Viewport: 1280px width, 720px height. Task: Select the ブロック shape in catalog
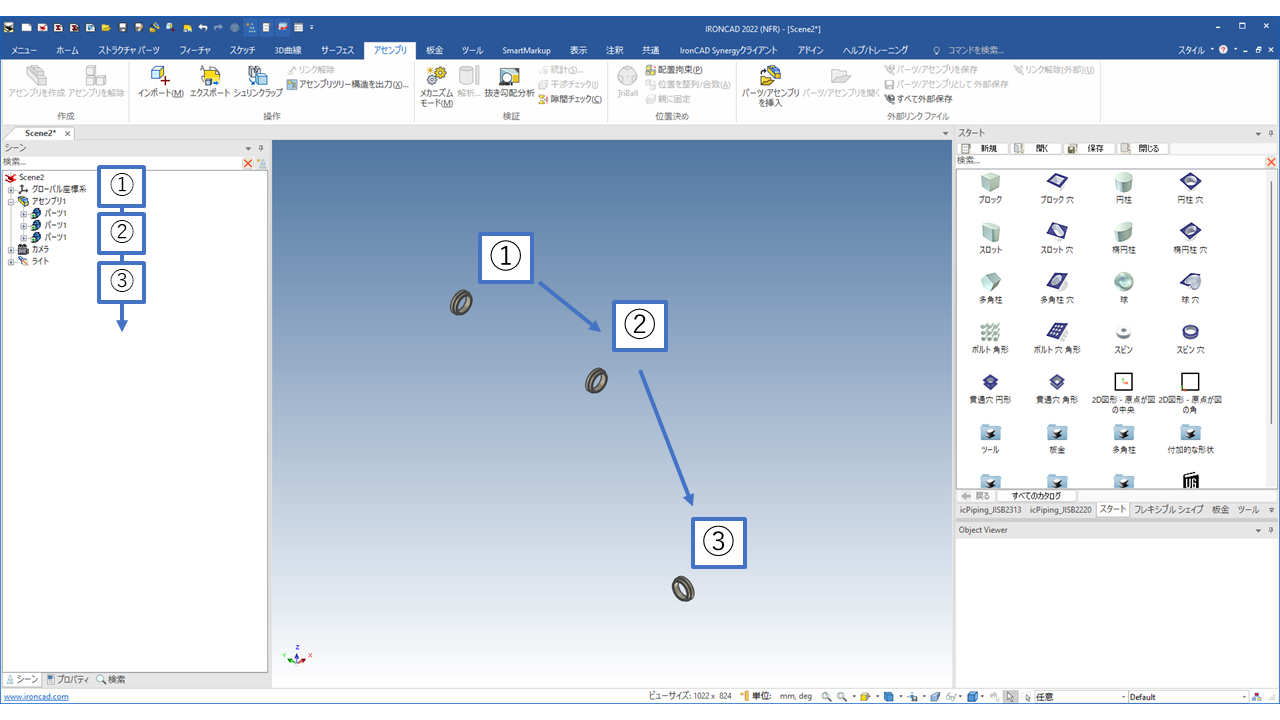coord(990,187)
